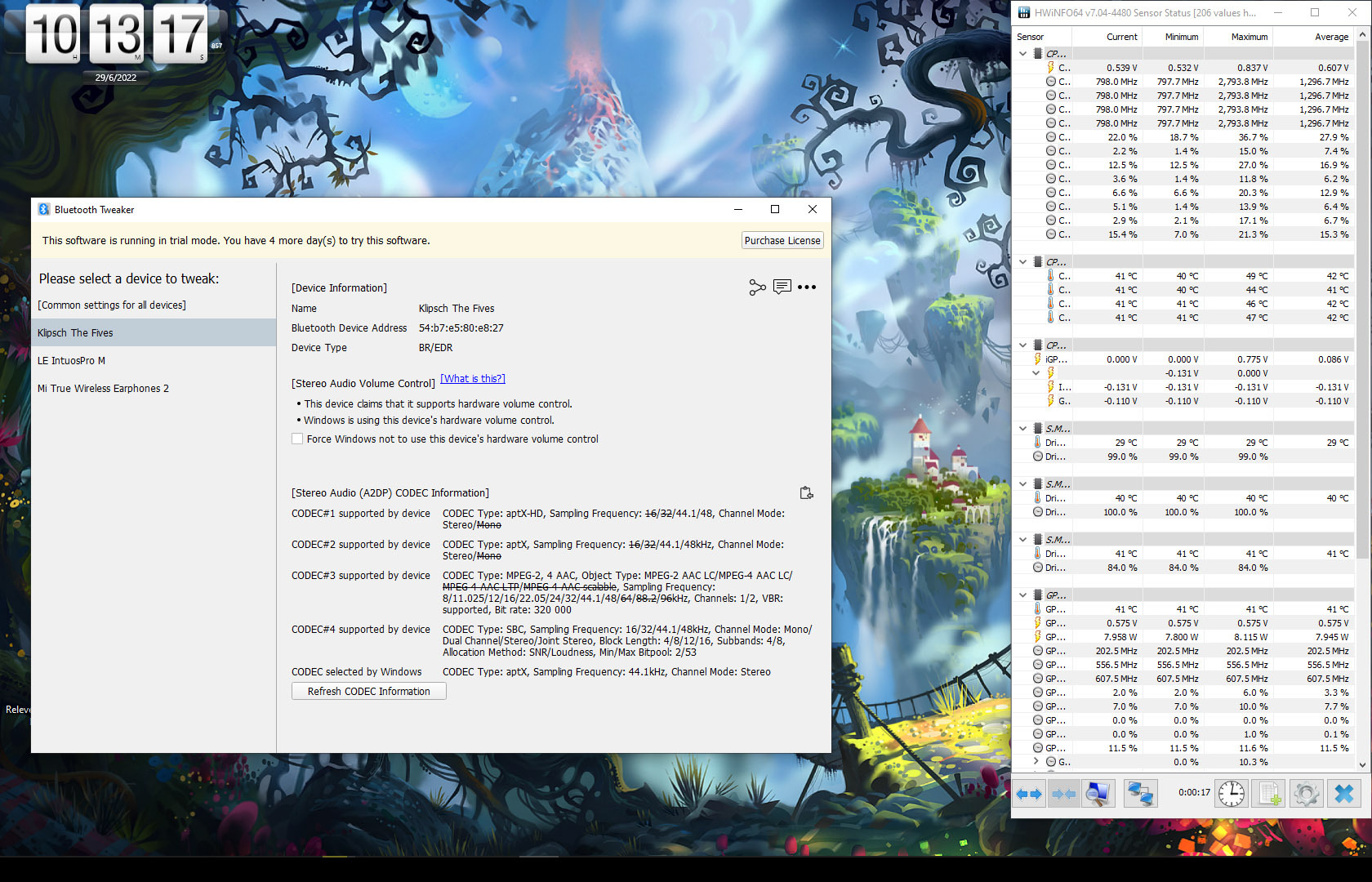Viewport: 1372px width, 882px height.
Task: Open Common settings for all devices
Action: tap(112, 305)
